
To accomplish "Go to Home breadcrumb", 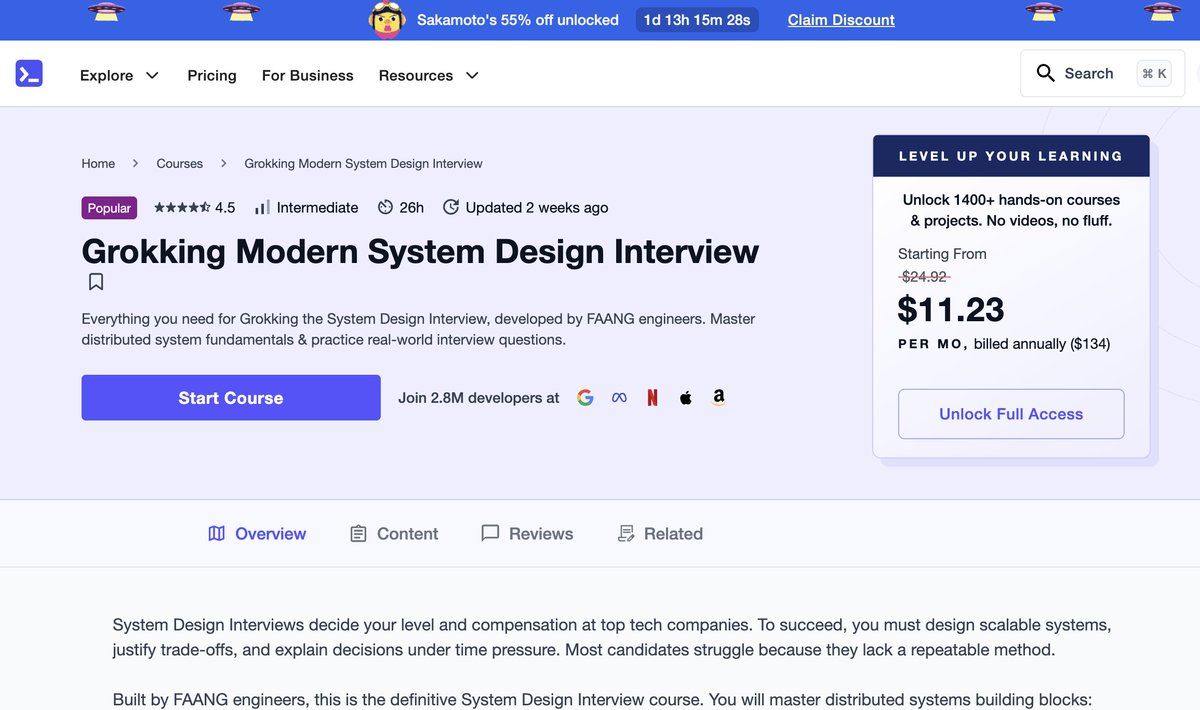I will (x=98, y=163).
